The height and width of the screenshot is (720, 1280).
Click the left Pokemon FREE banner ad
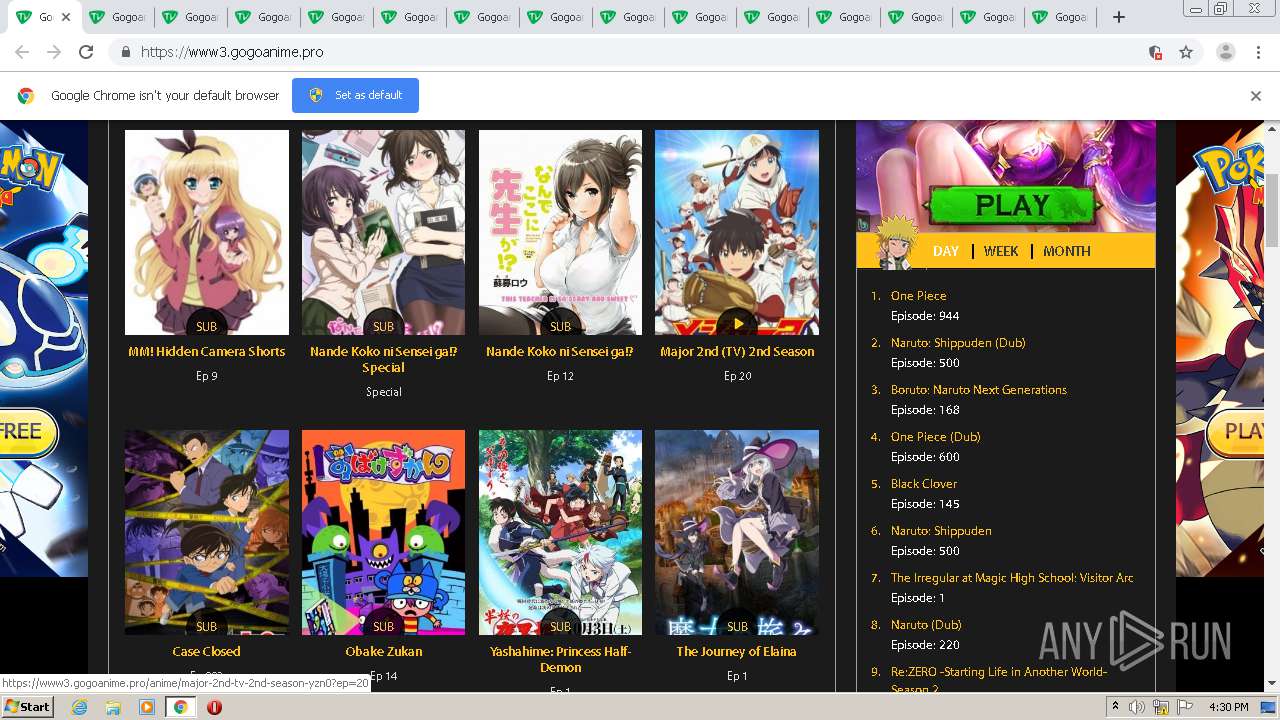pos(44,349)
